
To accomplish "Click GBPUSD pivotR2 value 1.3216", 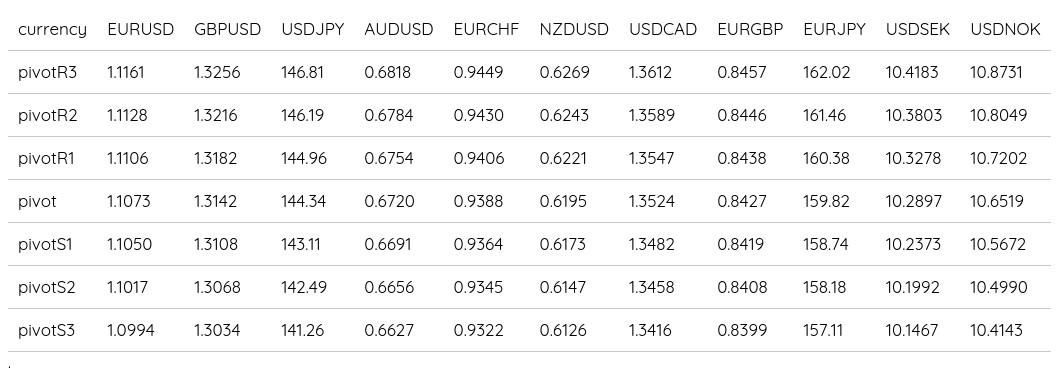I will coord(216,115).
